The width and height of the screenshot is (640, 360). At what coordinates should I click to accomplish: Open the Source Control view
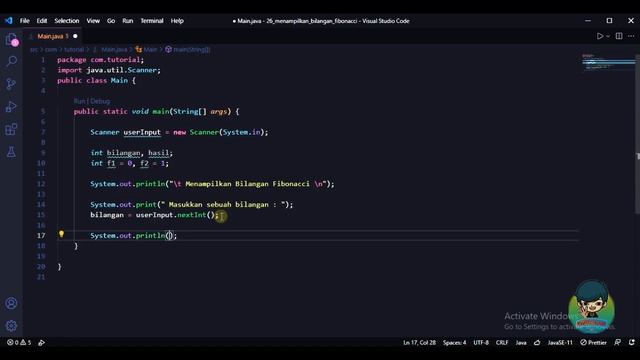11,84
